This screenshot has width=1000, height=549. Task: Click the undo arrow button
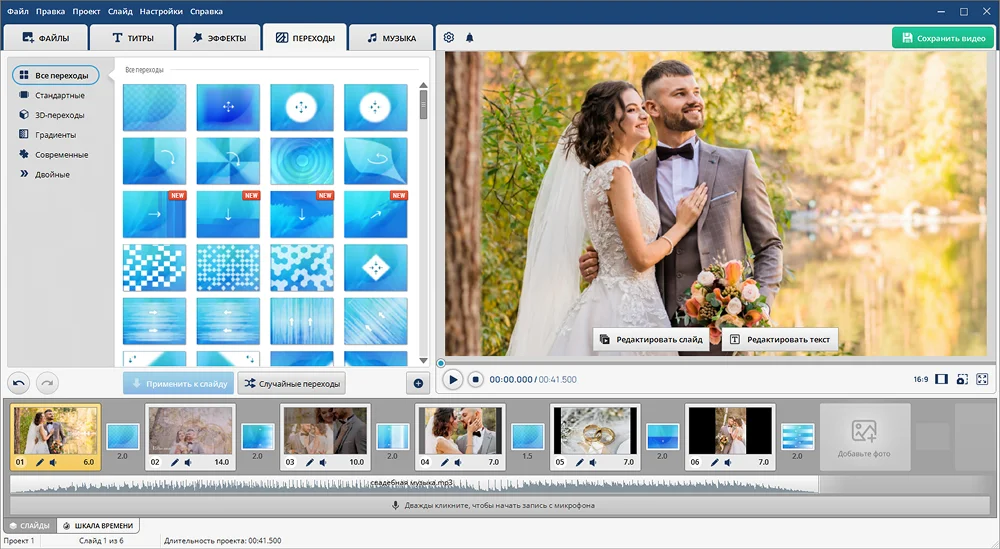(x=19, y=383)
